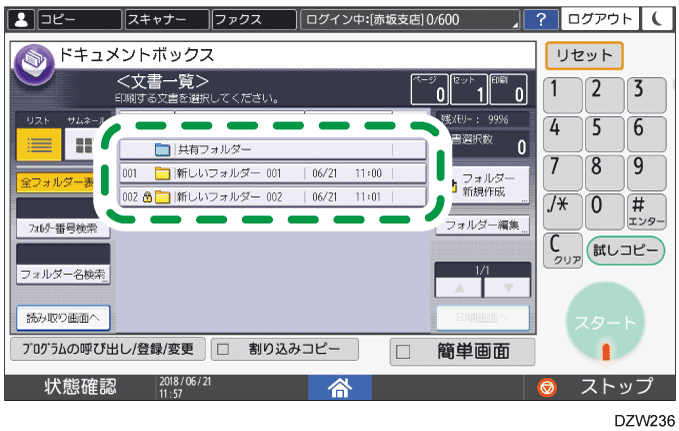Tap the 試しコピー button
The image size is (679, 431).
[x=626, y=250]
